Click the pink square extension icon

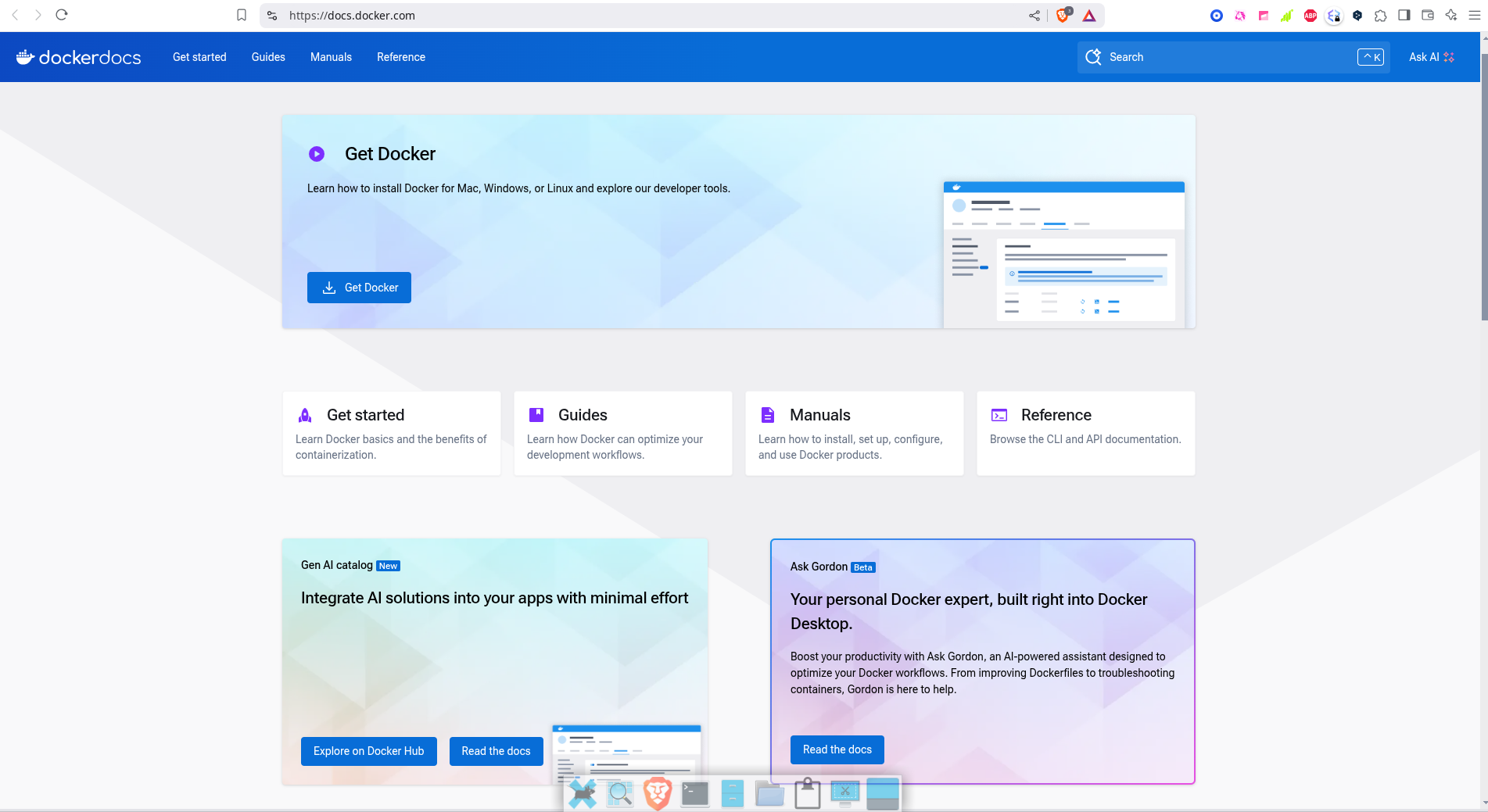(1264, 16)
